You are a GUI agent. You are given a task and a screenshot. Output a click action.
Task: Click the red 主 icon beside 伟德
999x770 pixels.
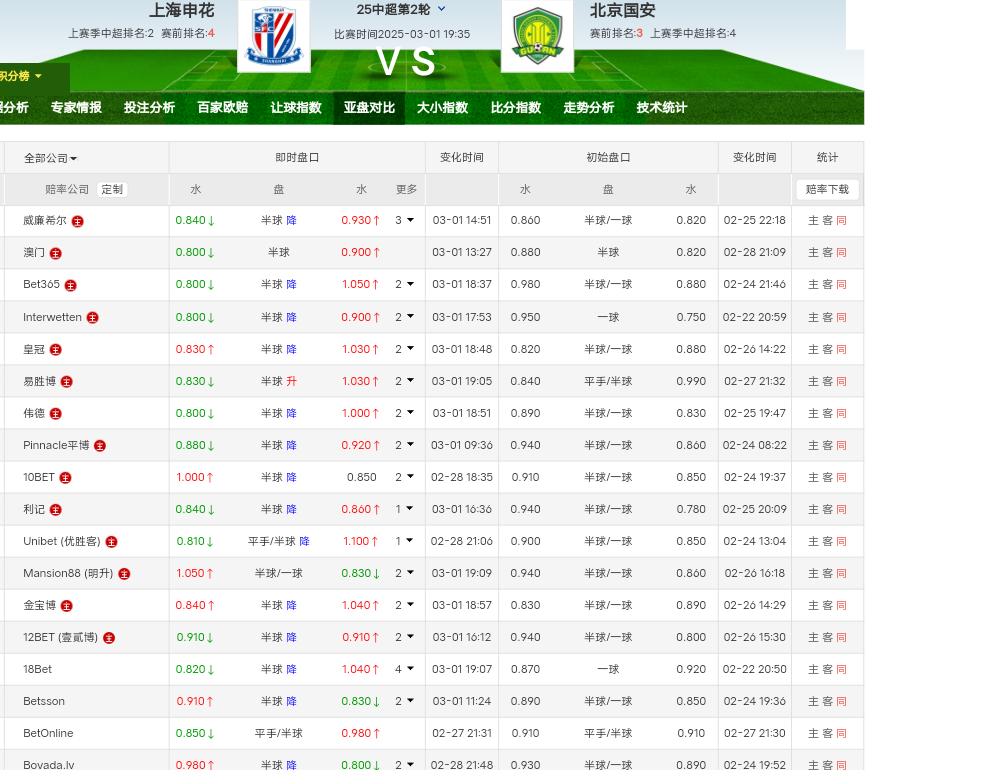coord(56,414)
